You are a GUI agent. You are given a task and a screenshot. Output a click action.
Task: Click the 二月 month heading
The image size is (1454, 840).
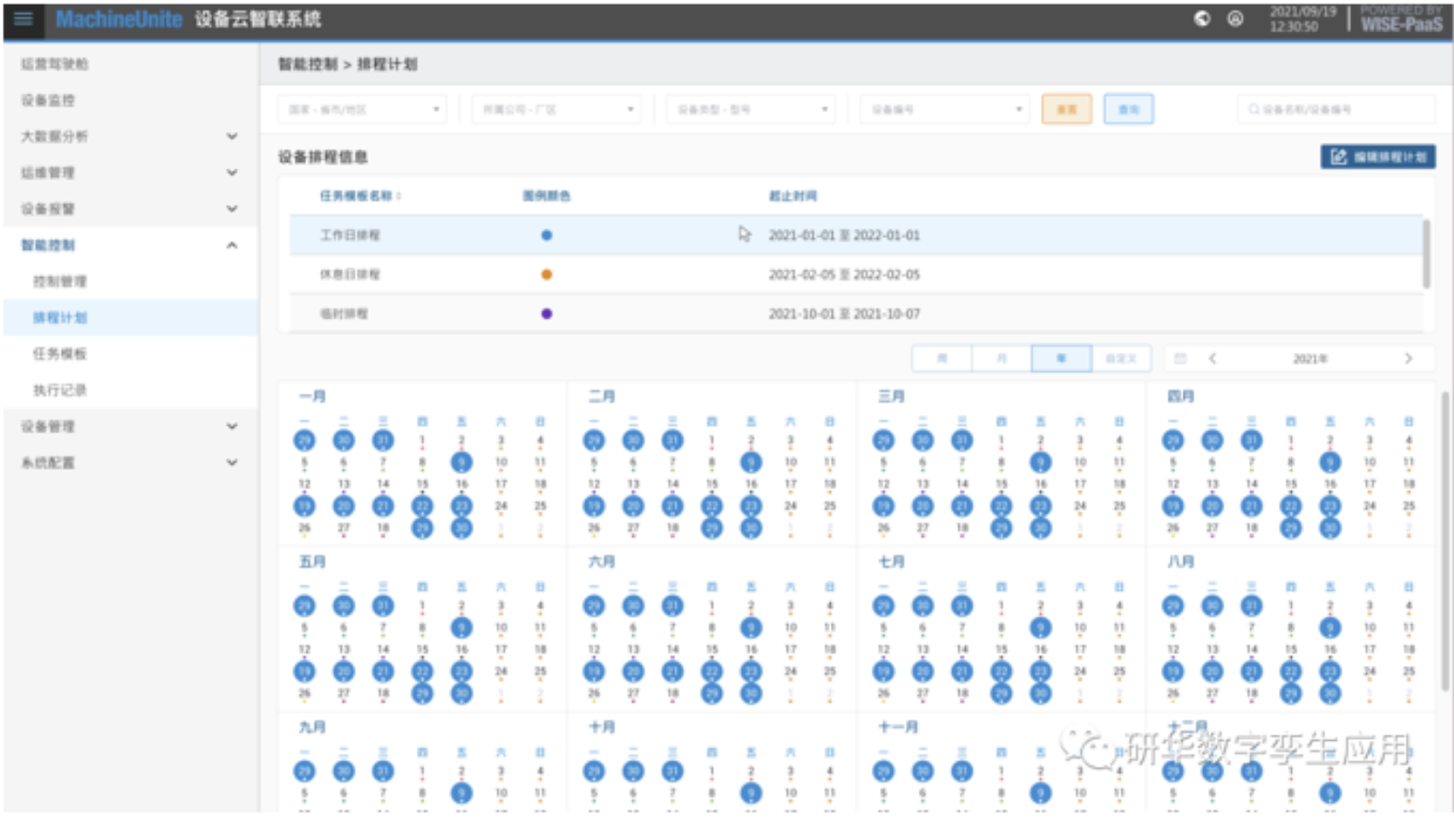602,396
